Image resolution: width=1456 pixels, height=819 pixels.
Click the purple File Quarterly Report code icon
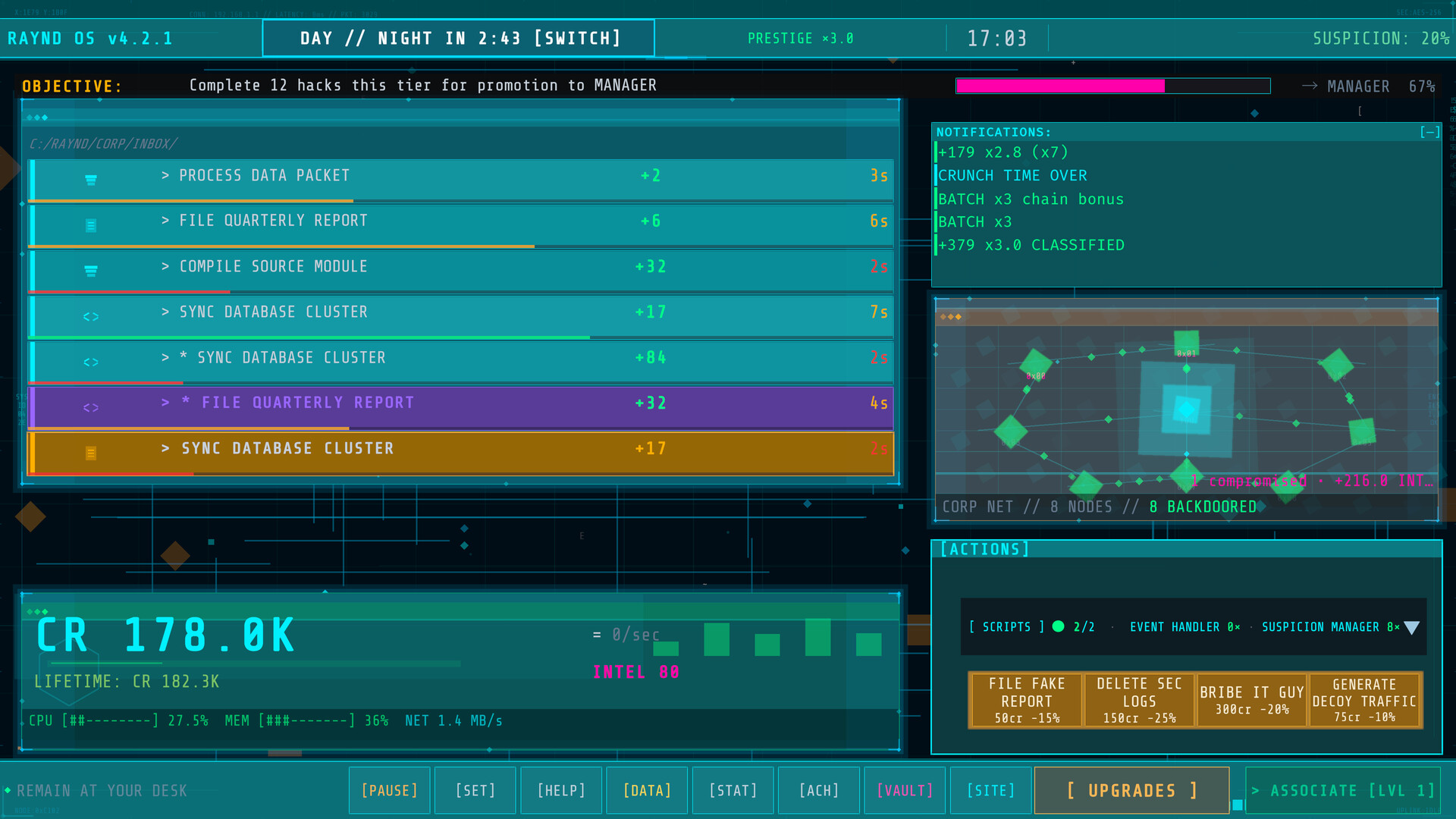coord(91,407)
